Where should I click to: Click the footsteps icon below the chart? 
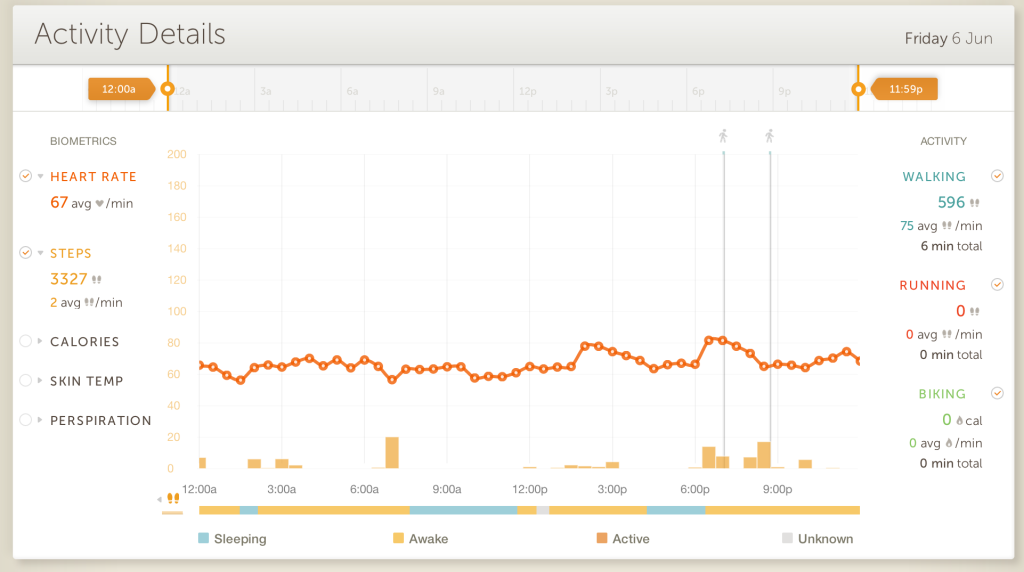pos(173,499)
